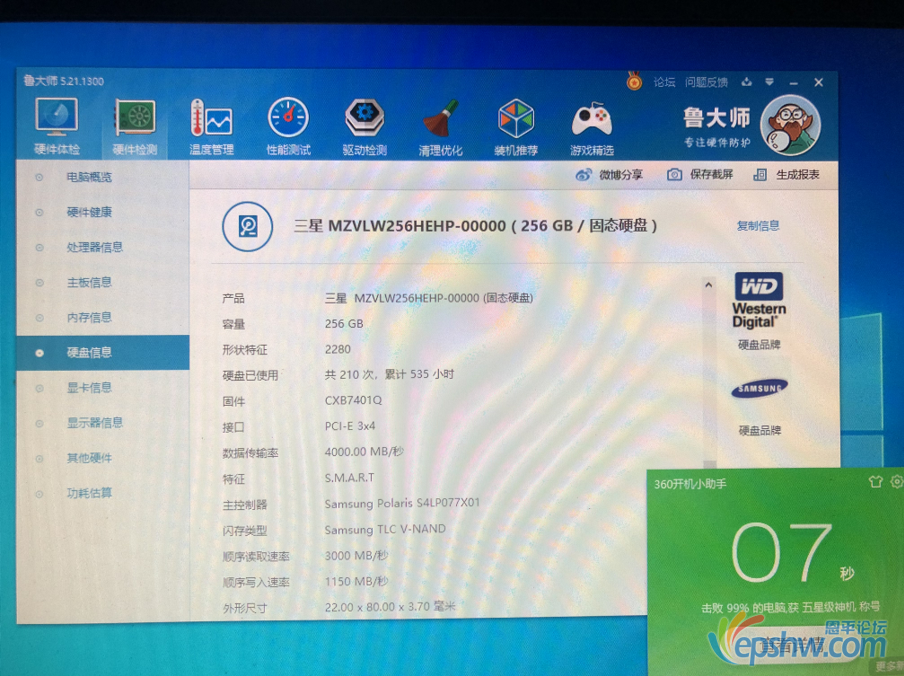The image size is (904, 676).
Task: Click the feature value S.M.A.R.T
Action: 349,478
